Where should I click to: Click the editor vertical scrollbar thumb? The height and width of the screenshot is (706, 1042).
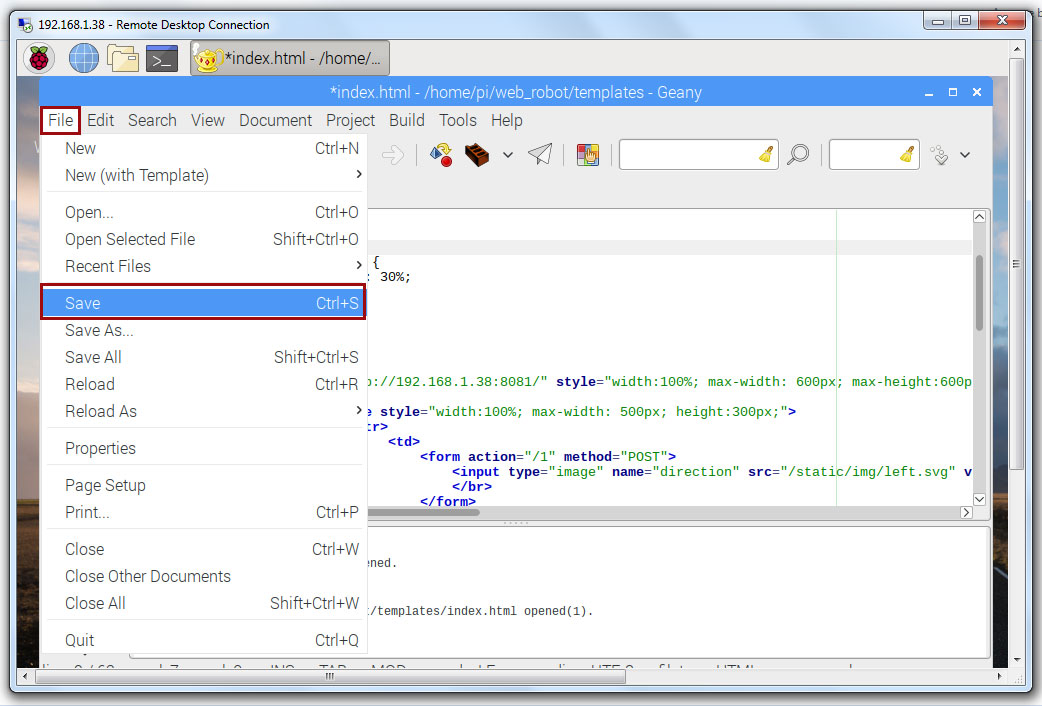coord(979,293)
